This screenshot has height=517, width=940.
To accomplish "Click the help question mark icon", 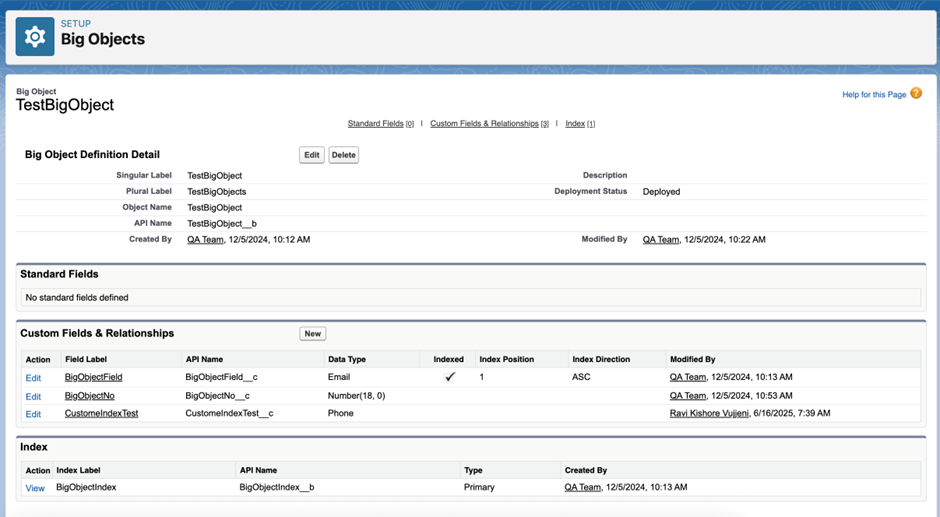I will pyautogui.click(x=916, y=94).
